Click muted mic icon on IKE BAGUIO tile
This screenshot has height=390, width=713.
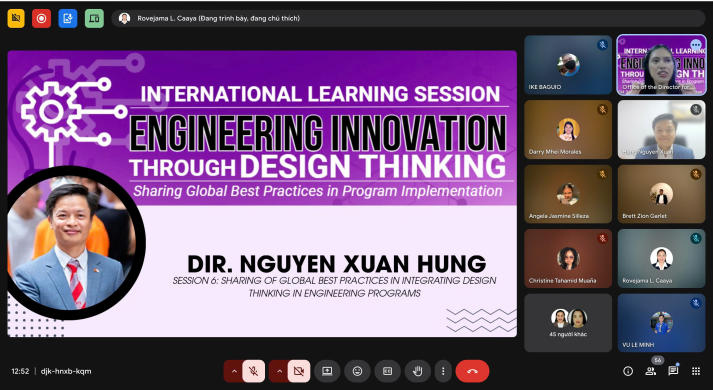click(x=603, y=45)
